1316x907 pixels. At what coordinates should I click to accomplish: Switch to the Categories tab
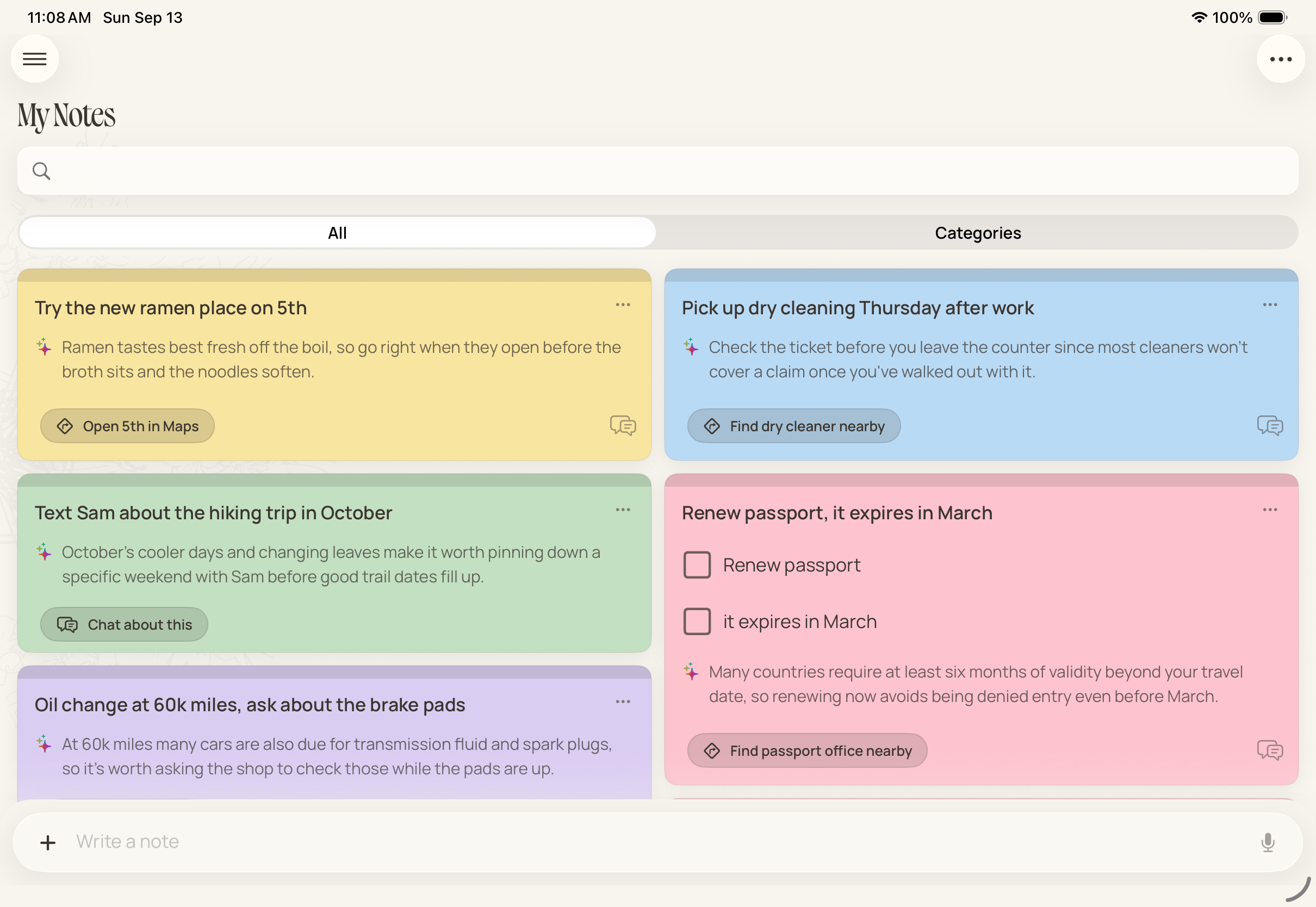pyautogui.click(x=978, y=233)
